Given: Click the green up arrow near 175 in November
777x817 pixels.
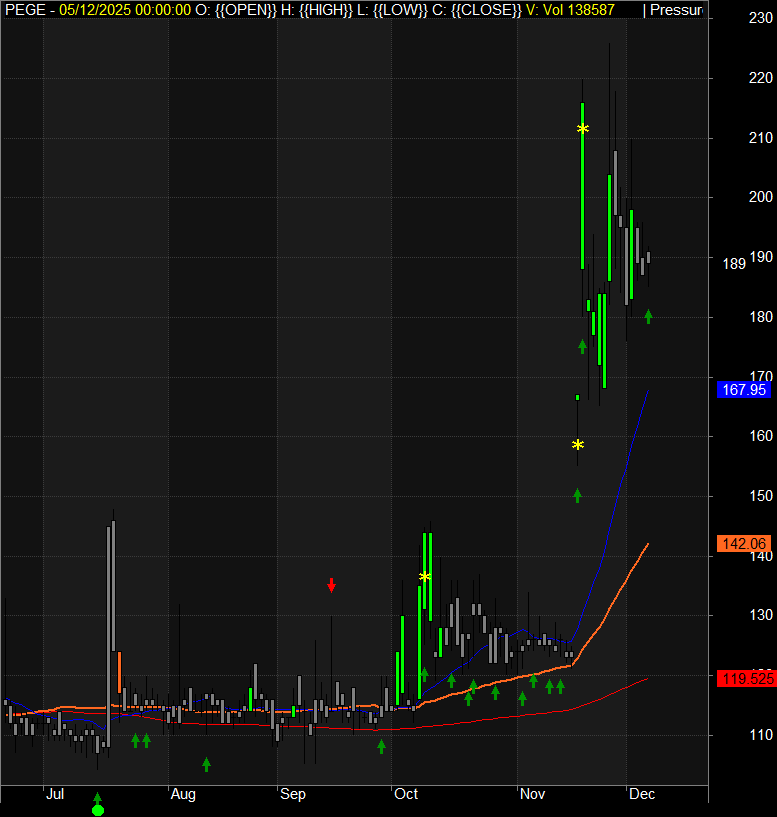Looking at the screenshot, I should (583, 346).
